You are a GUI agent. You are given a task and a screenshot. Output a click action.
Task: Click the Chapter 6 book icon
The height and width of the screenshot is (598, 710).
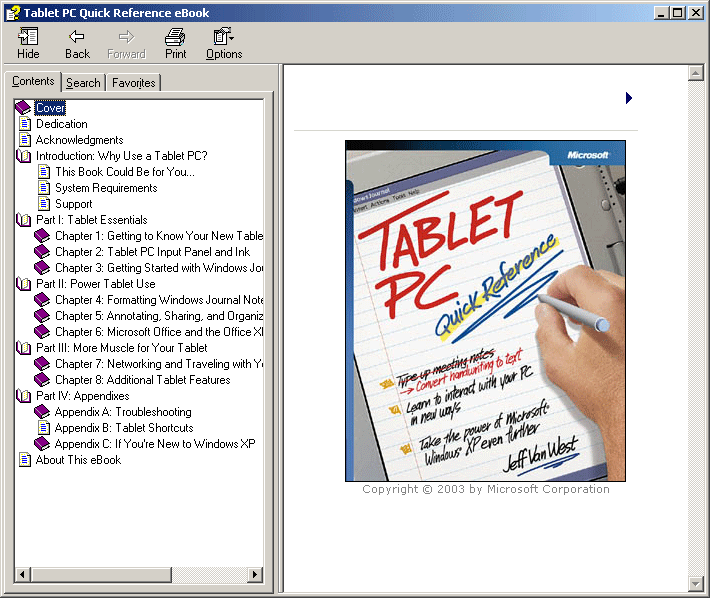42,332
